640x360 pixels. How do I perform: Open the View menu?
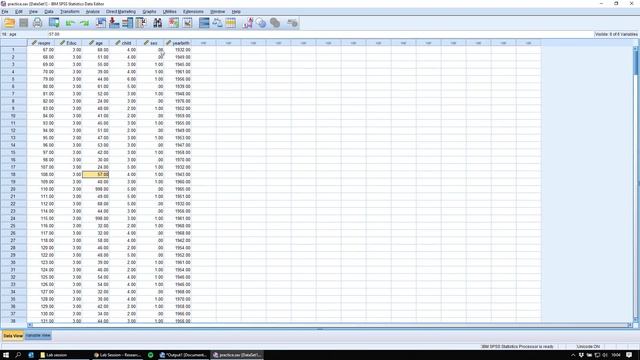click(33, 11)
